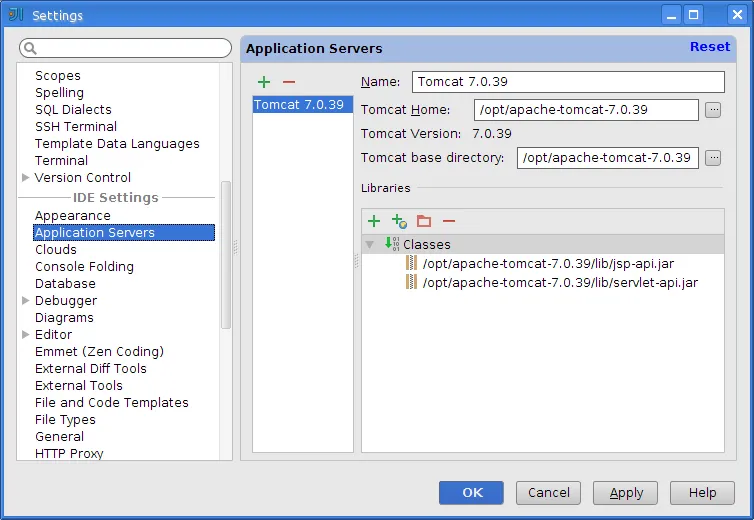Image resolution: width=754 pixels, height=520 pixels.
Task: Maximize the Settings window
Action: (x=693, y=15)
